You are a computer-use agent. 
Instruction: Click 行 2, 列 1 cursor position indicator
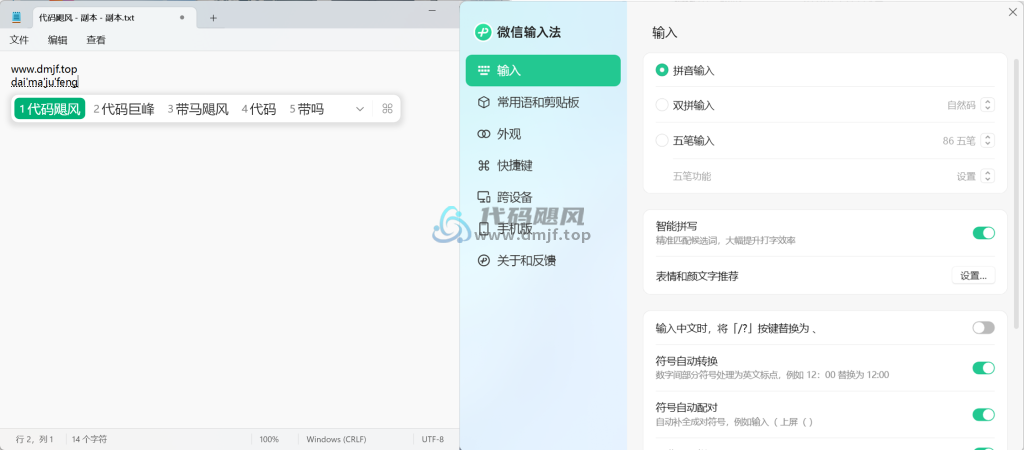point(34,440)
